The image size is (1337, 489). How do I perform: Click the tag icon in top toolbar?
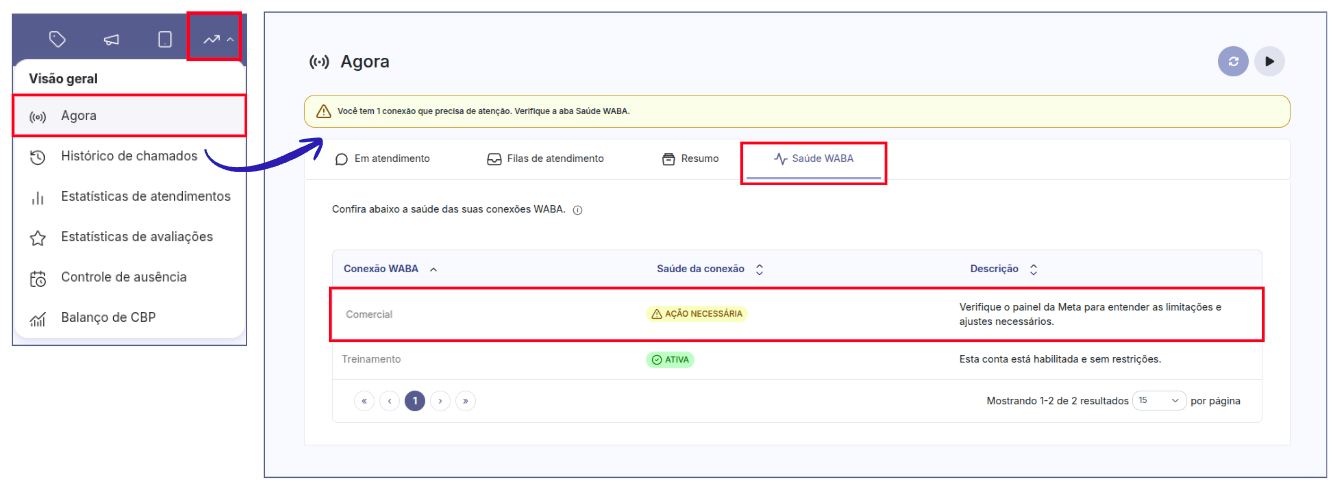coord(58,40)
